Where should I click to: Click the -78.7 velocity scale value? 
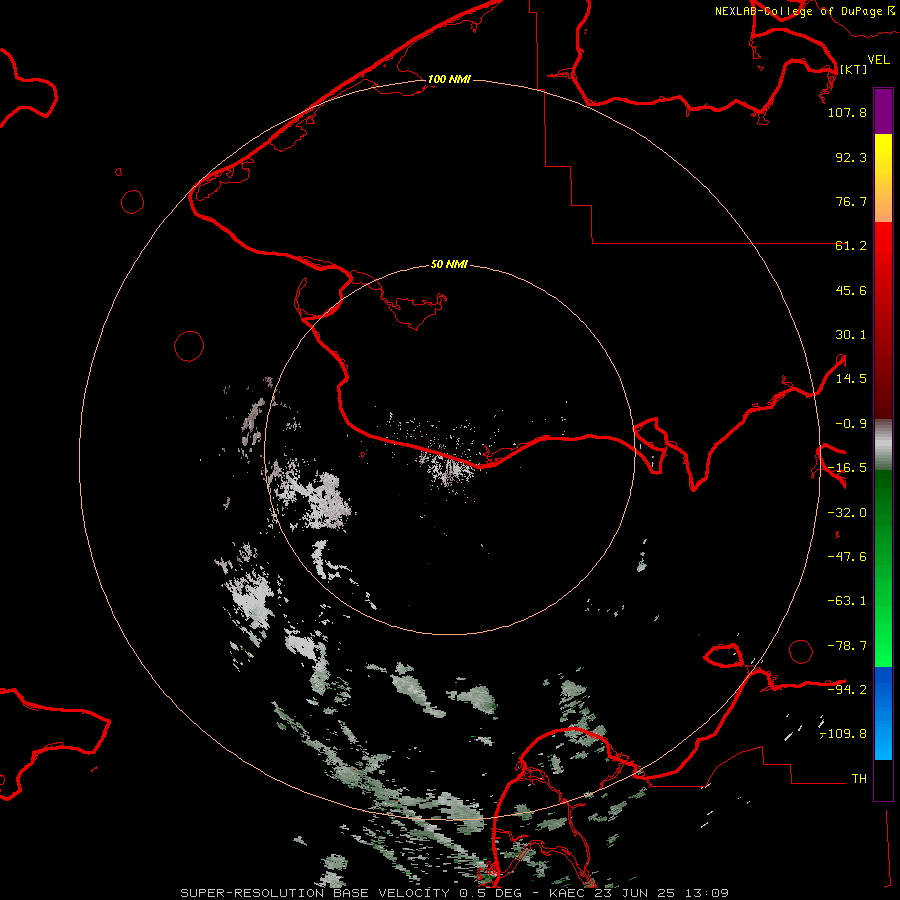pos(847,646)
